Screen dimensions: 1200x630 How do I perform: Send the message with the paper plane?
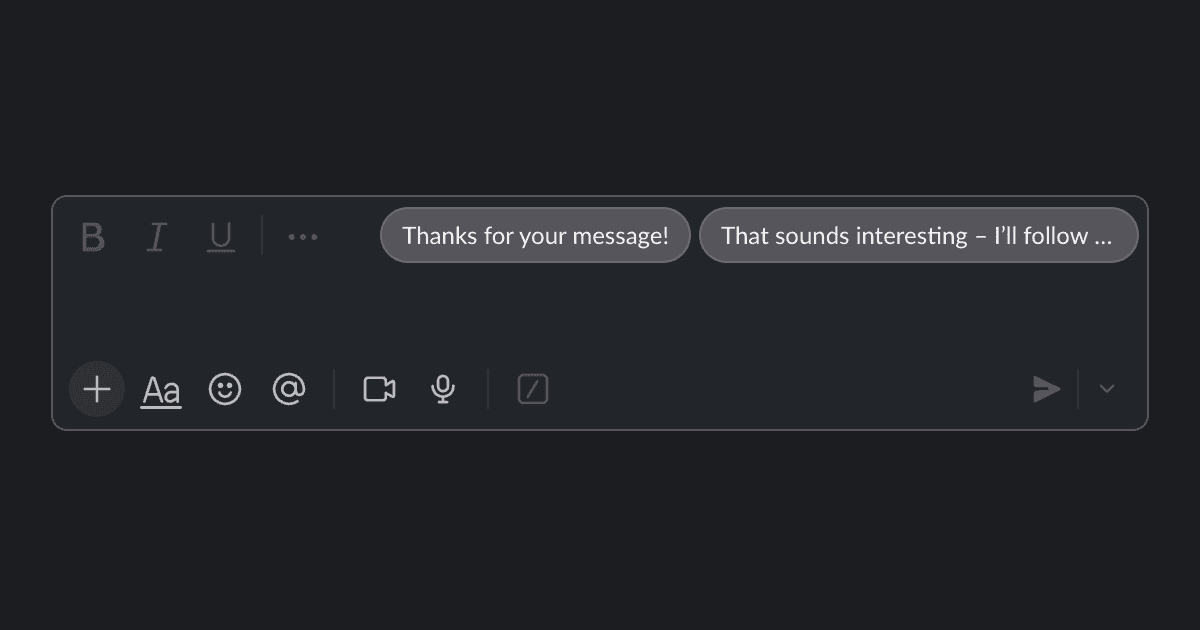(x=1046, y=389)
